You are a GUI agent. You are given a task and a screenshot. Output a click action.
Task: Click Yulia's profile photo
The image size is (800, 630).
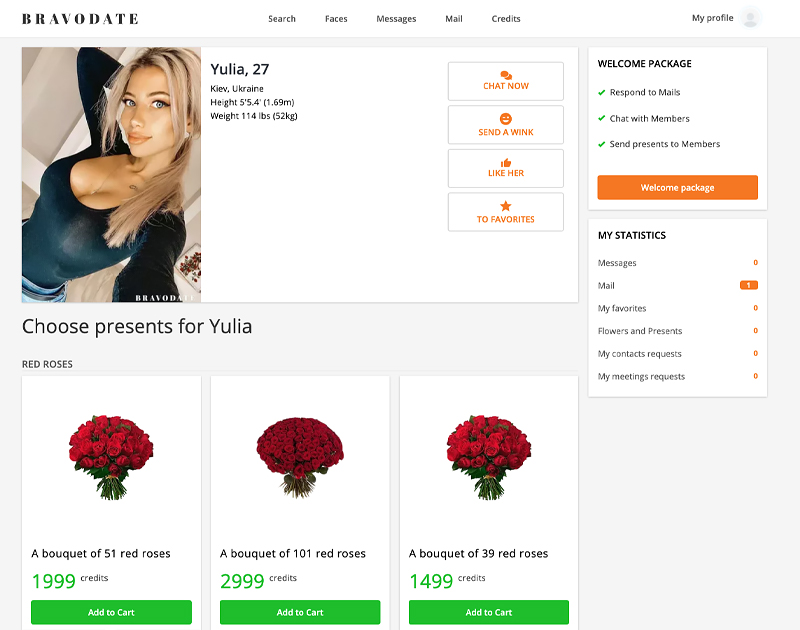(111, 175)
